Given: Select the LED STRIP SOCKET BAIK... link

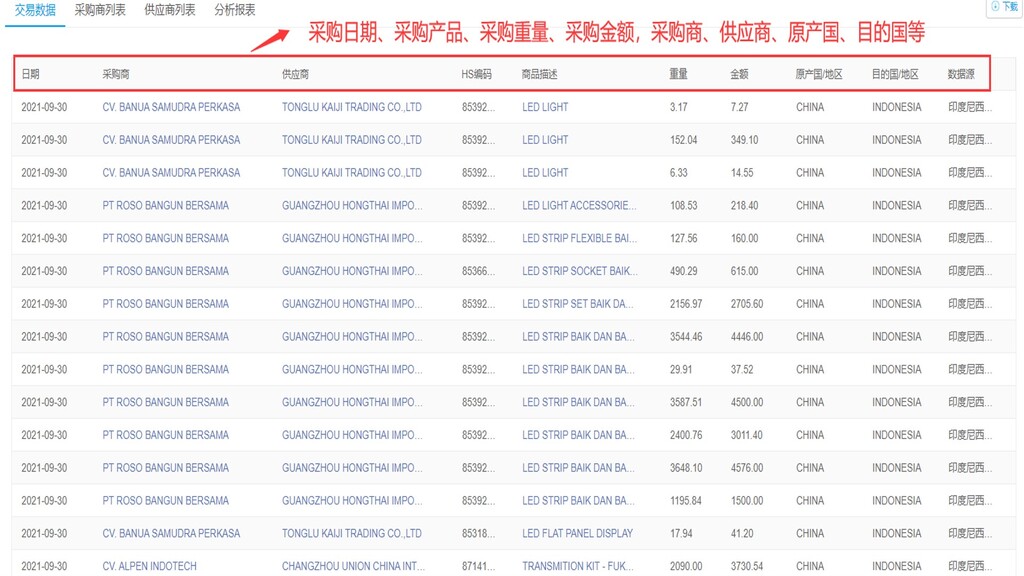Looking at the screenshot, I should [579, 271].
